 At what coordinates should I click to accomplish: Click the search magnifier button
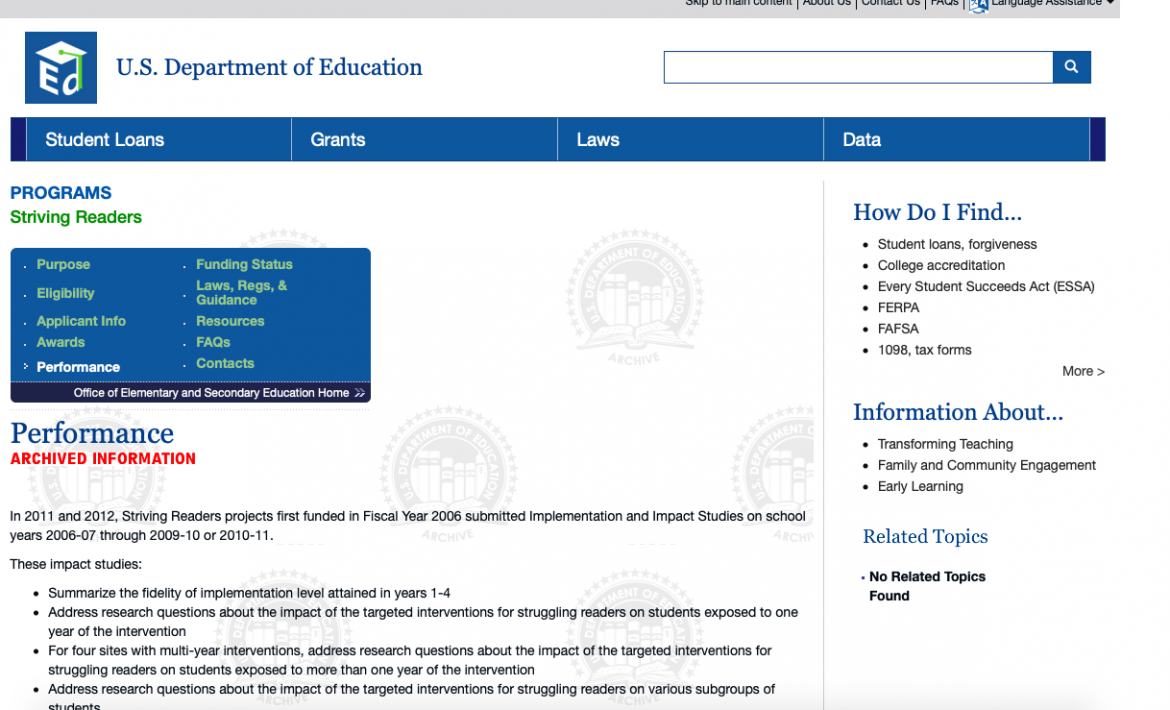click(x=1072, y=67)
